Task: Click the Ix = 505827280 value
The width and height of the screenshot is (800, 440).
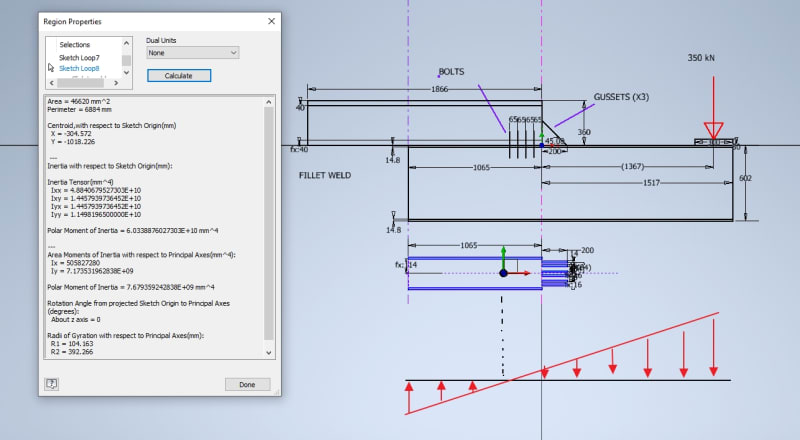Action: (76, 263)
